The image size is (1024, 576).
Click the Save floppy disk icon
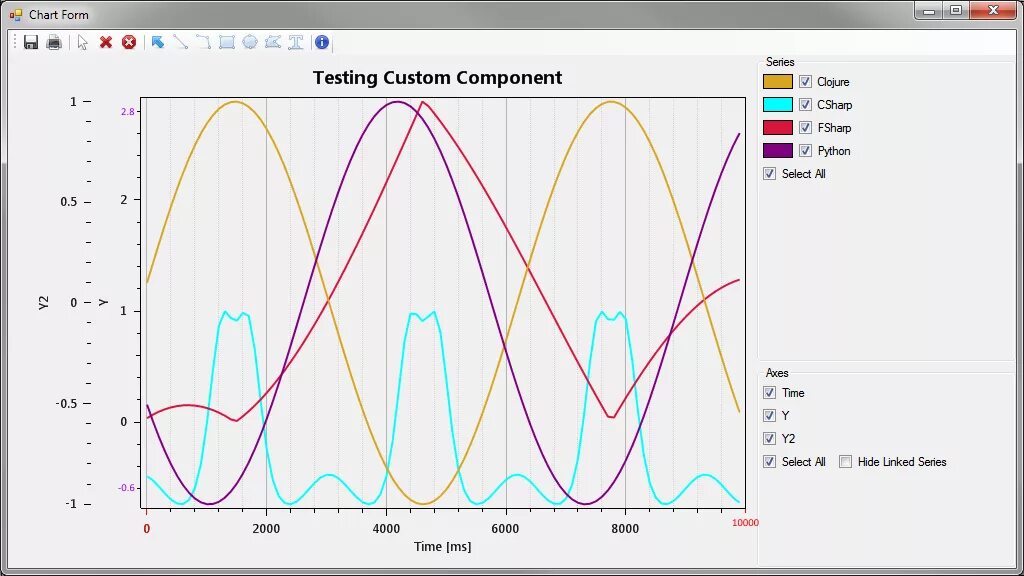click(31, 42)
